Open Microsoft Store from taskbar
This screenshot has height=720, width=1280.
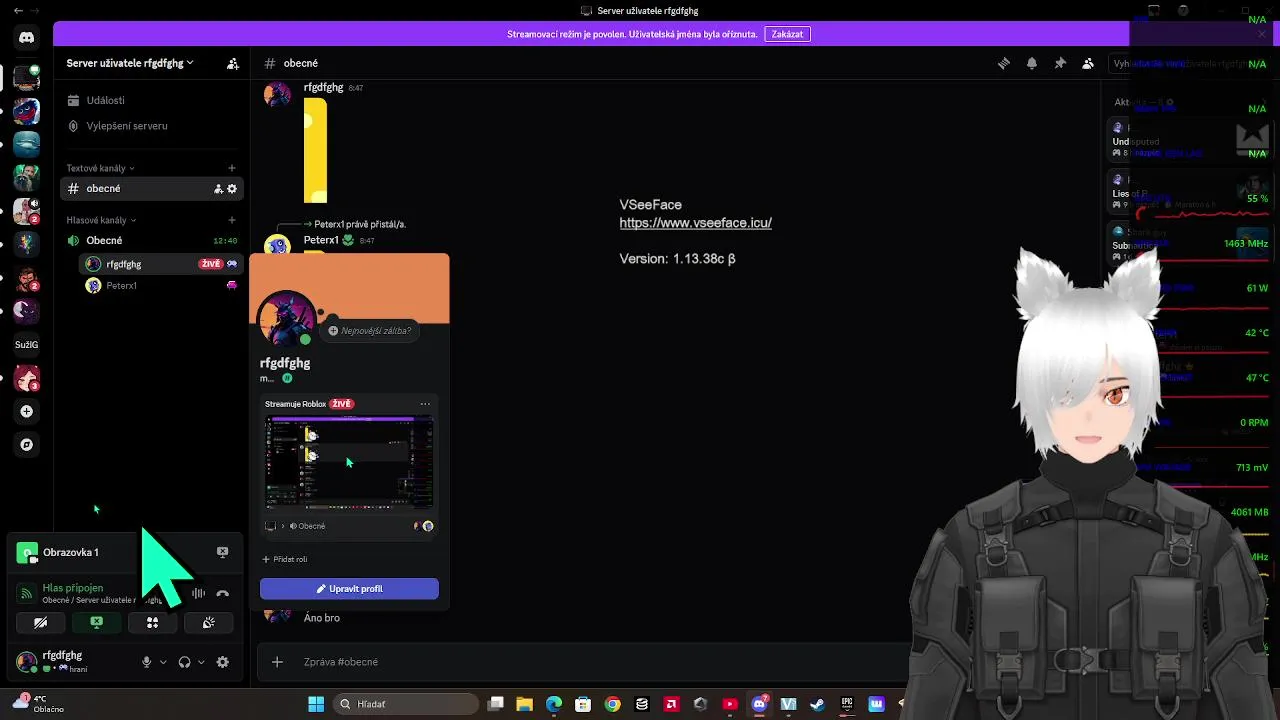(583, 704)
